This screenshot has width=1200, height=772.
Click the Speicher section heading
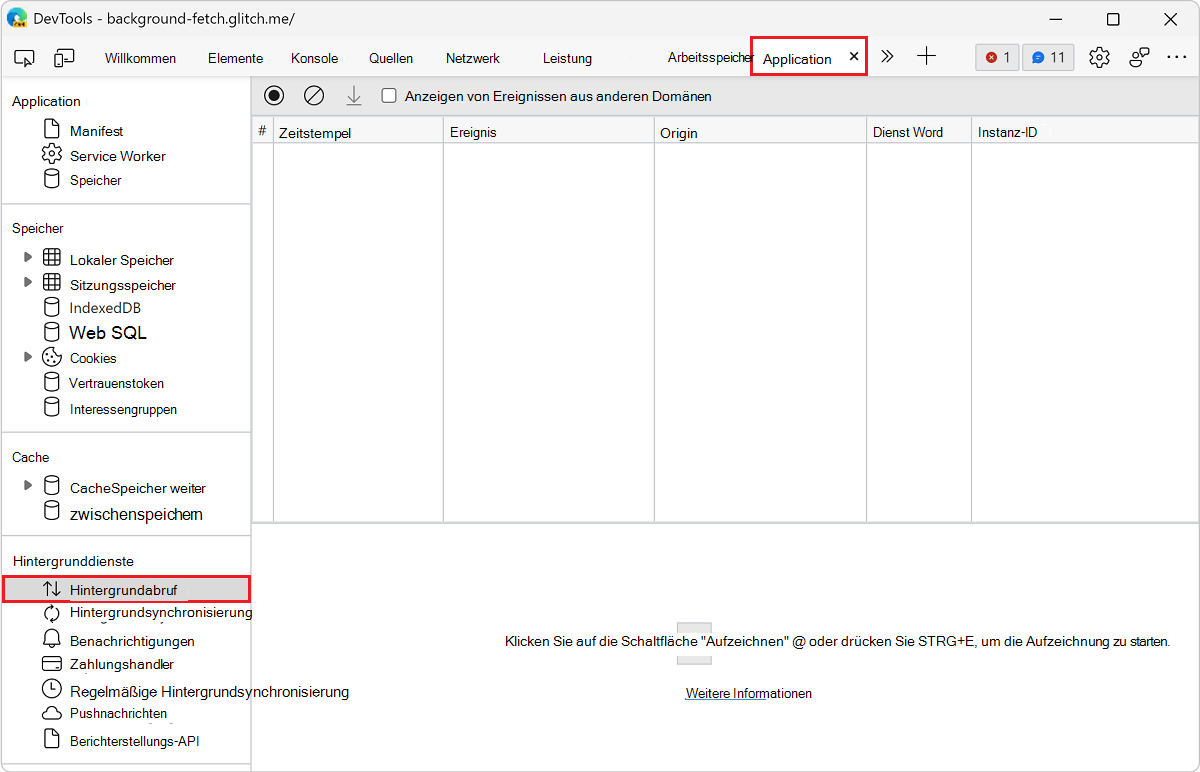click(x=38, y=228)
